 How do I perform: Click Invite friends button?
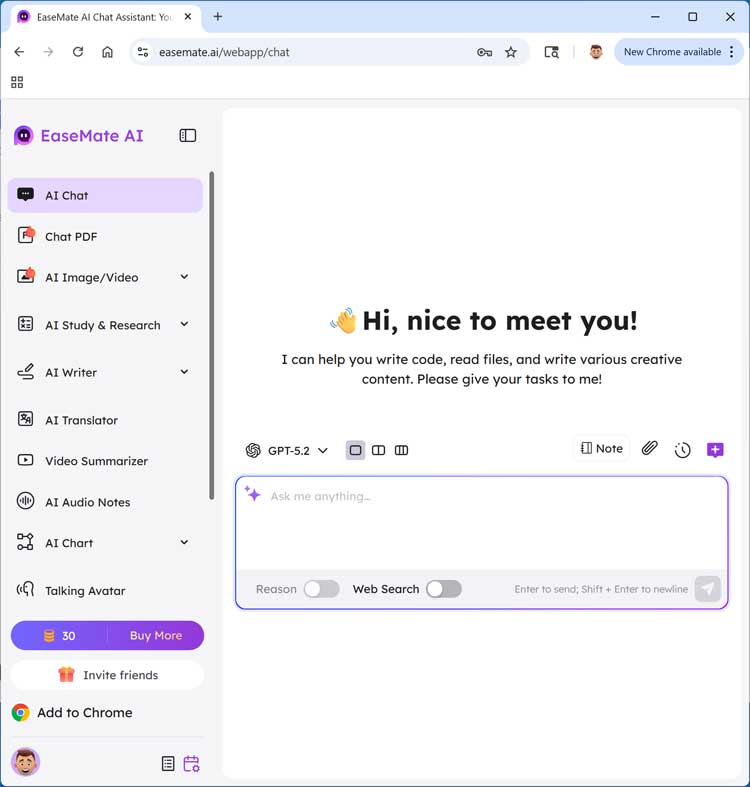click(107, 675)
